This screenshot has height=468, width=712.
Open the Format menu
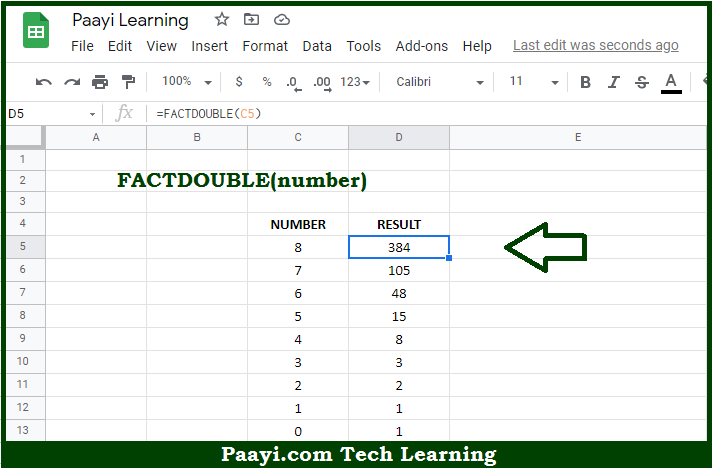click(x=265, y=46)
